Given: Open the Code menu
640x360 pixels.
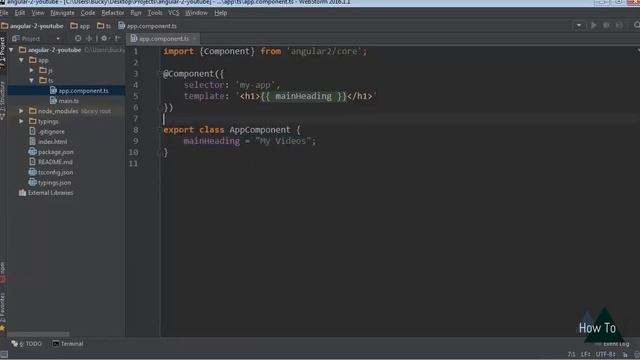Looking at the screenshot, I should (88, 13).
